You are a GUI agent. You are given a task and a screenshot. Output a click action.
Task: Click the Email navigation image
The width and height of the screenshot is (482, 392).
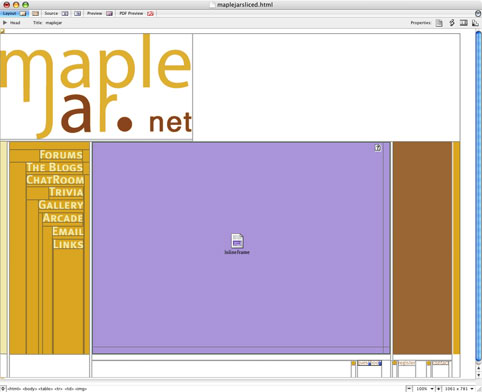click(68, 232)
